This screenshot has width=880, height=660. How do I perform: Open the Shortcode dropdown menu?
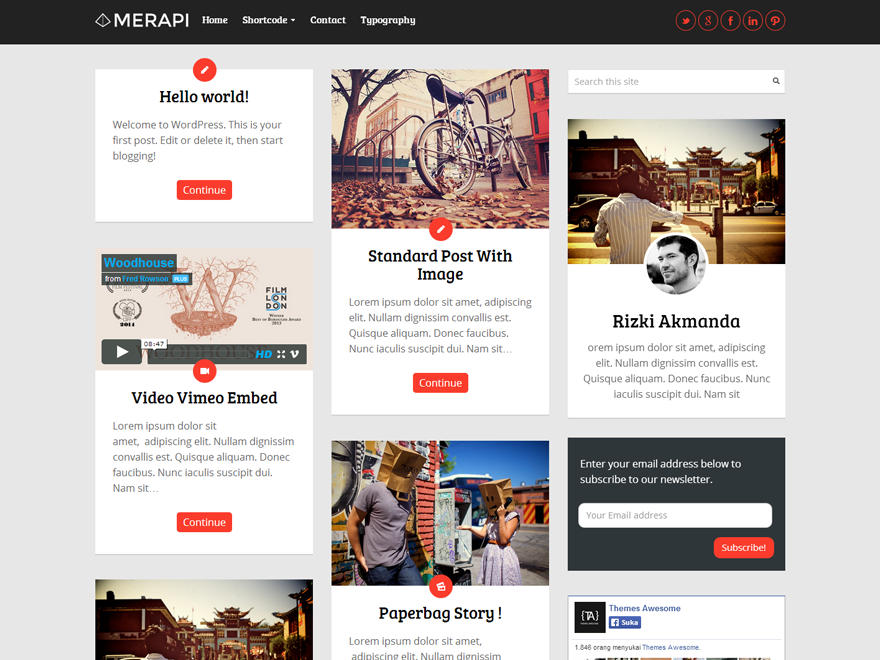pyautogui.click(x=268, y=19)
